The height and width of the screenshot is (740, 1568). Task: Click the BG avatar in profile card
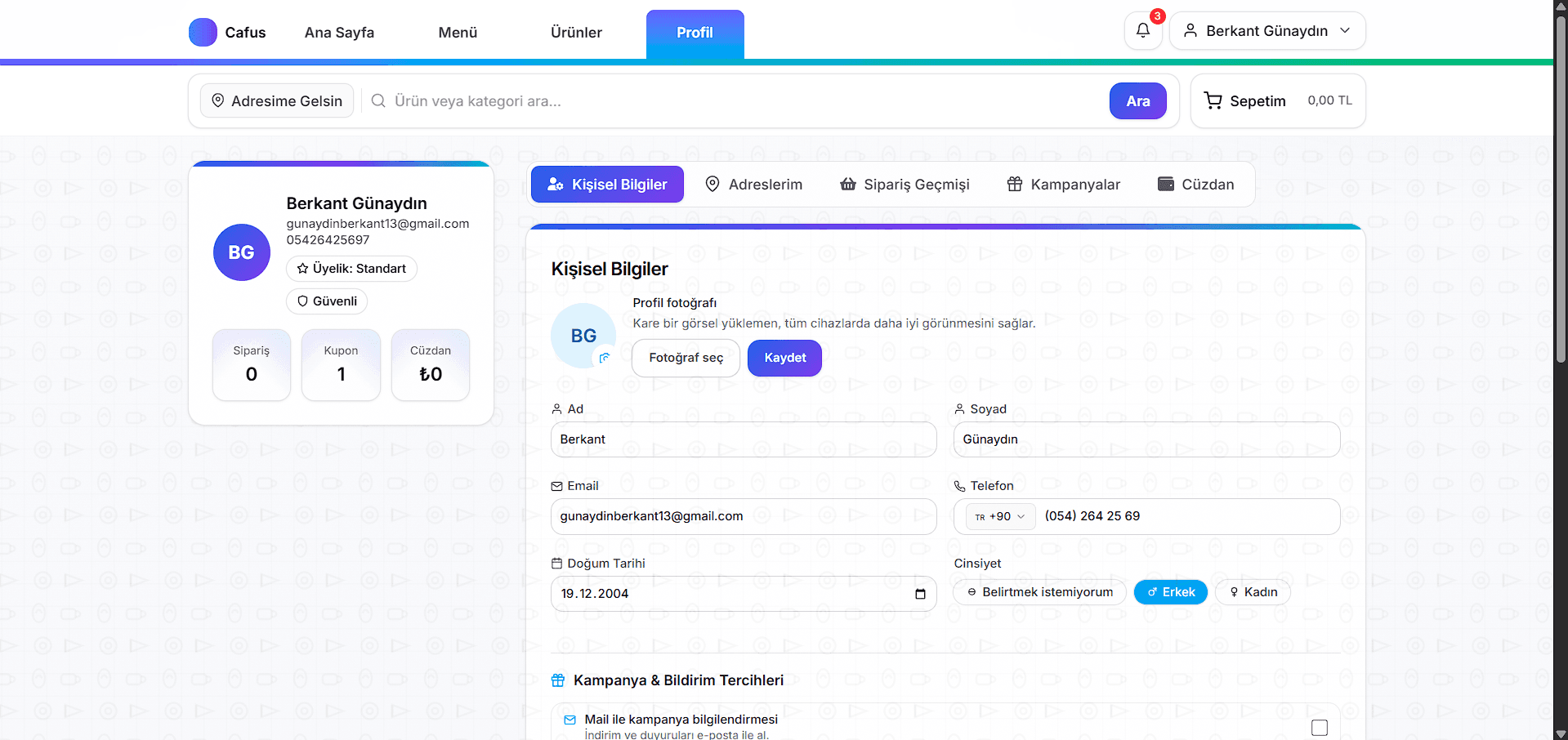click(x=241, y=252)
